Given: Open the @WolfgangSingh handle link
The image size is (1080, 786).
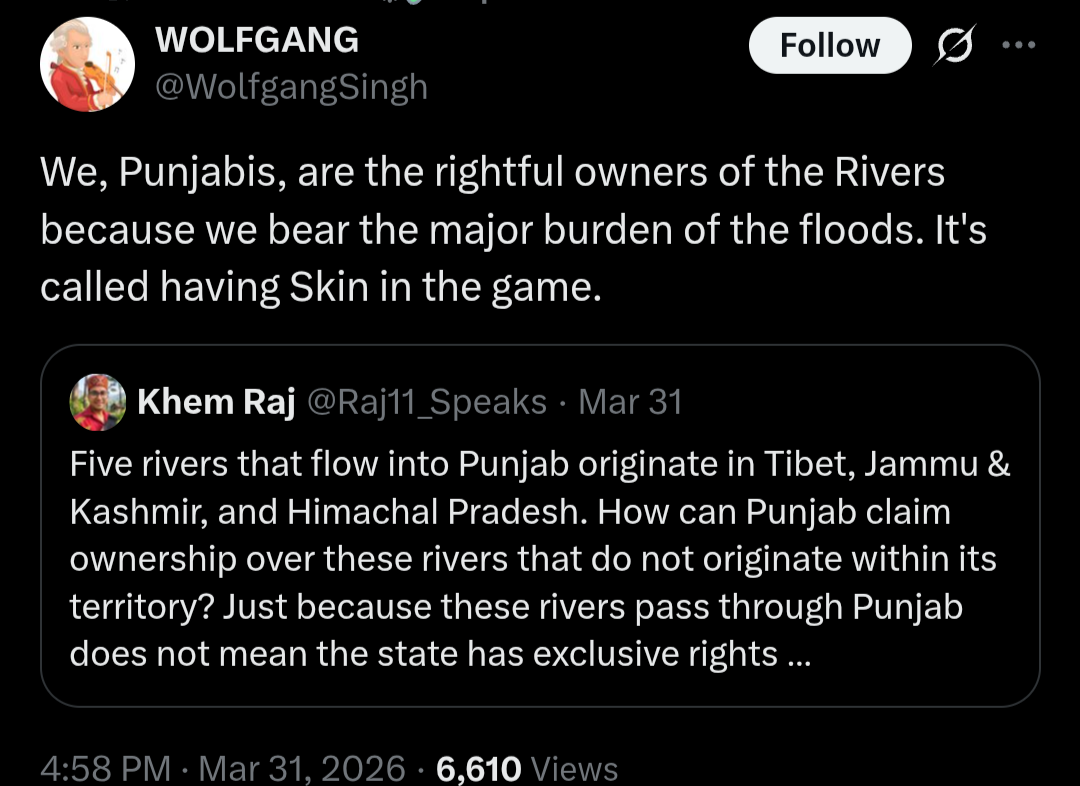Looking at the screenshot, I should point(292,87).
